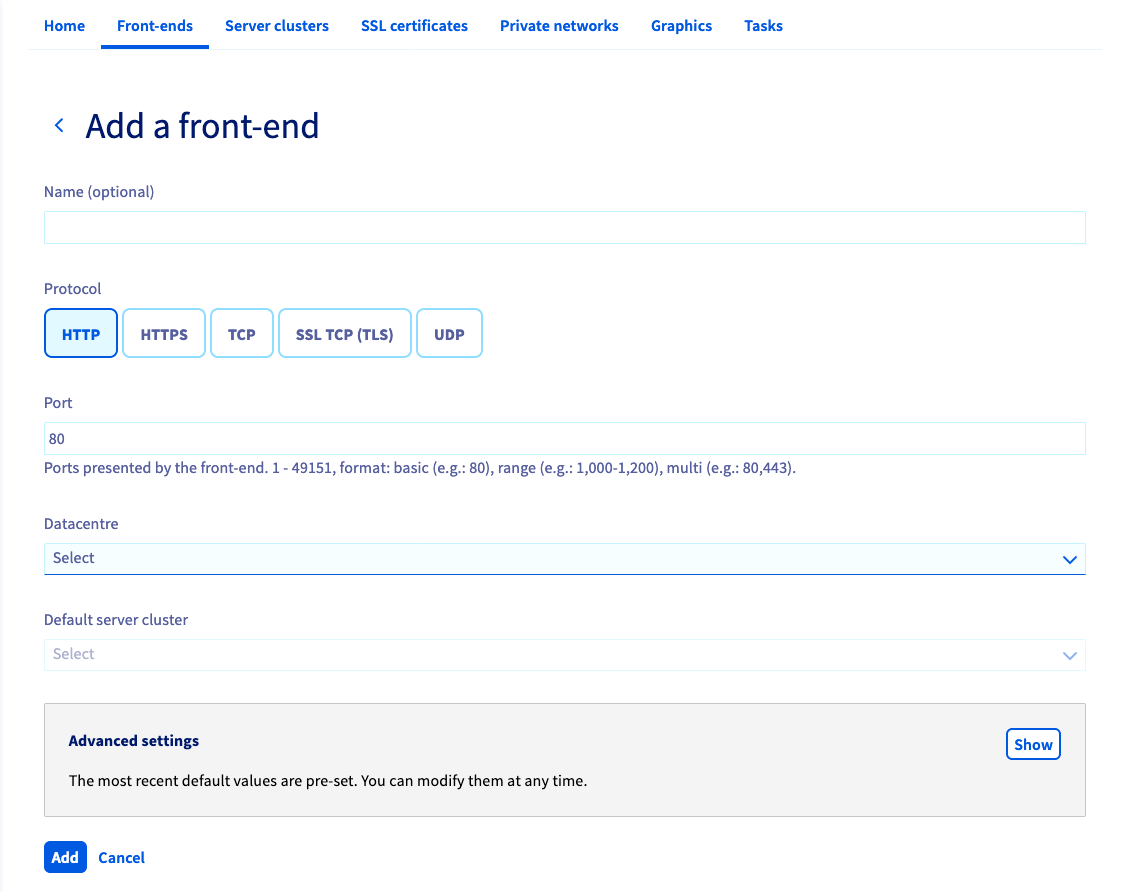Go to the Graphics tab
Image resolution: width=1126 pixels, height=892 pixels.
pos(681,25)
